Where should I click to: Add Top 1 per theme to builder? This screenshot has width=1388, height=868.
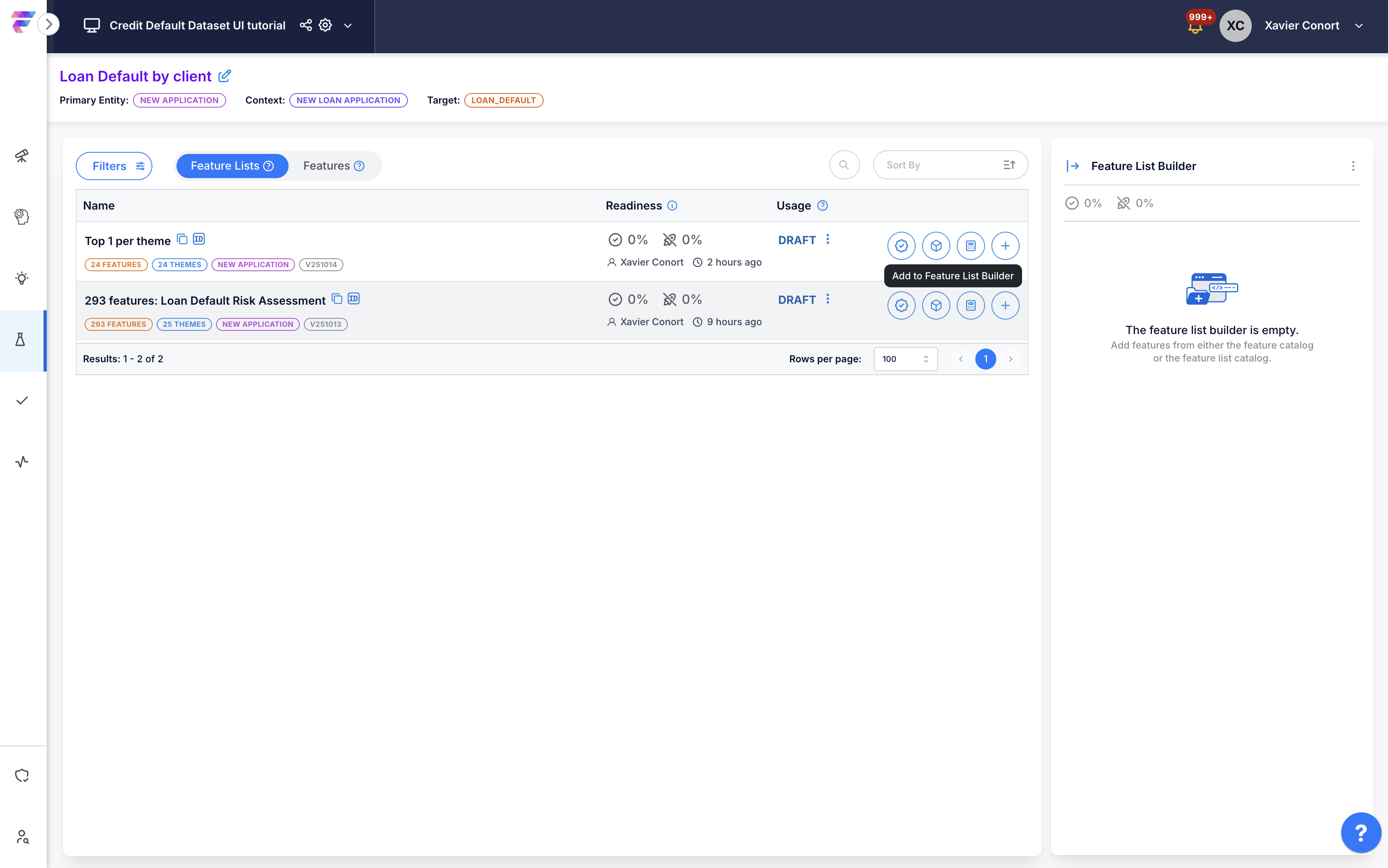(x=1005, y=246)
